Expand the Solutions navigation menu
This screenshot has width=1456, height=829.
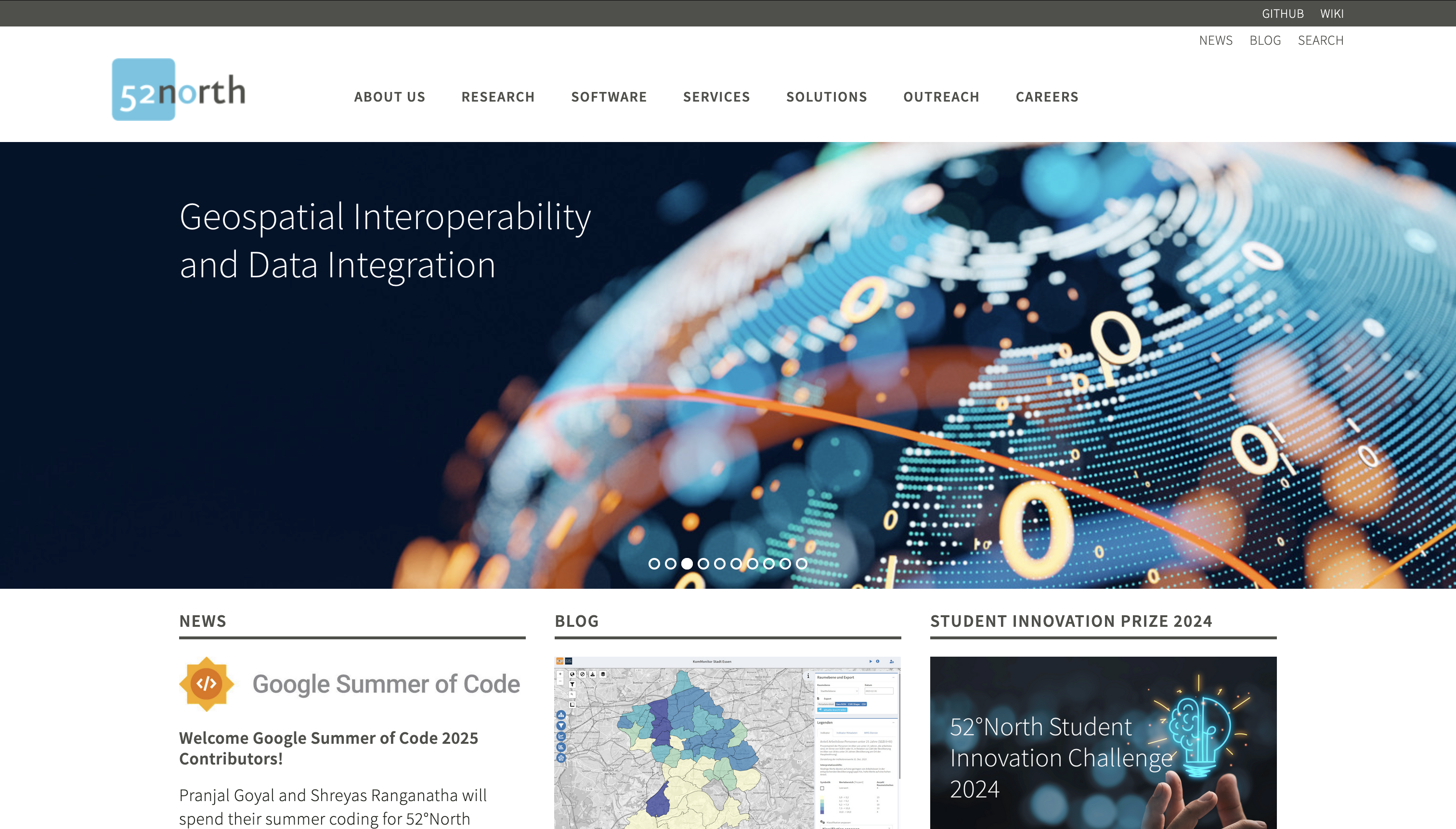[x=826, y=97]
